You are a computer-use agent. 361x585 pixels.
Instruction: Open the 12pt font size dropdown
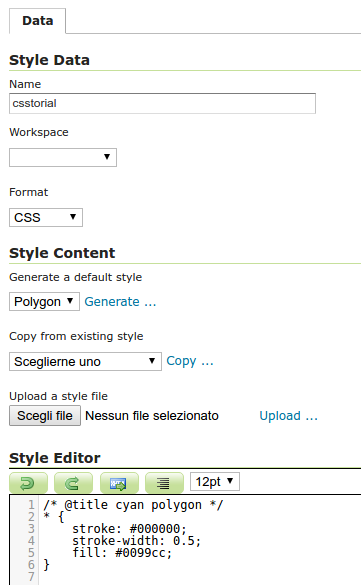[x=215, y=482]
